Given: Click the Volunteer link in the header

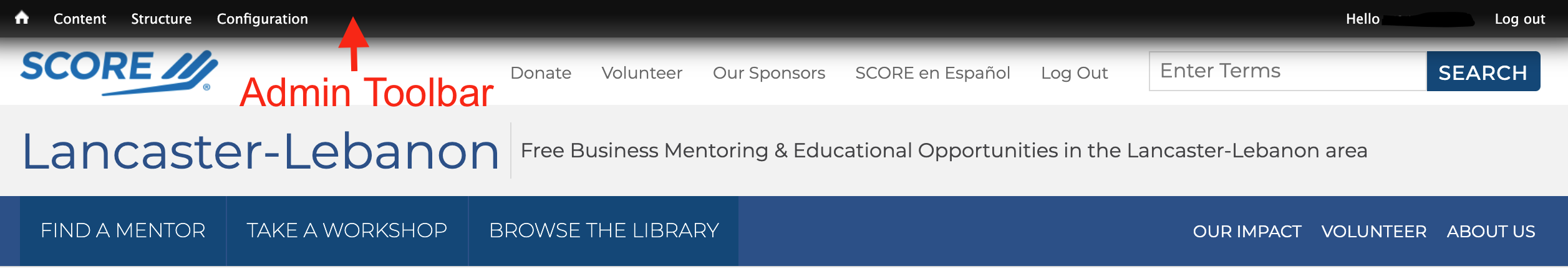Looking at the screenshot, I should (x=642, y=73).
